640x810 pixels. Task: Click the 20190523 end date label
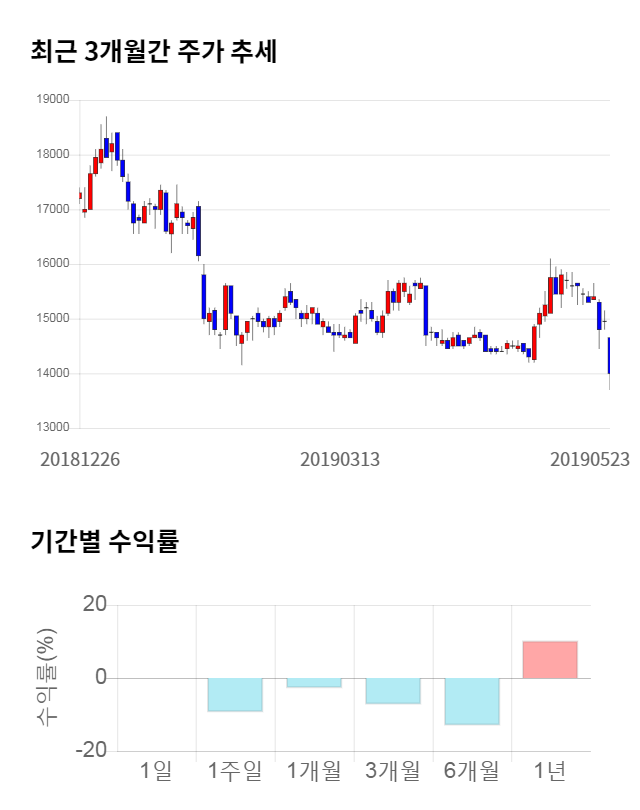click(590, 459)
